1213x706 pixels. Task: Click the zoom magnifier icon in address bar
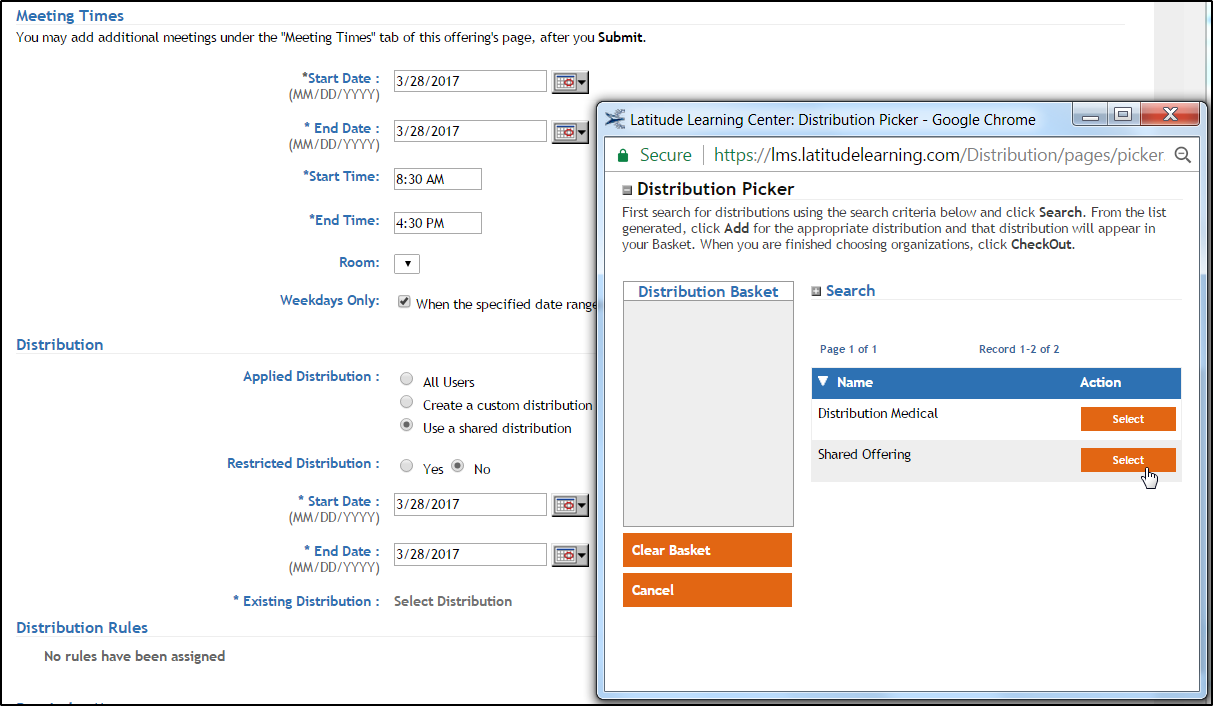pyautogui.click(x=1182, y=155)
